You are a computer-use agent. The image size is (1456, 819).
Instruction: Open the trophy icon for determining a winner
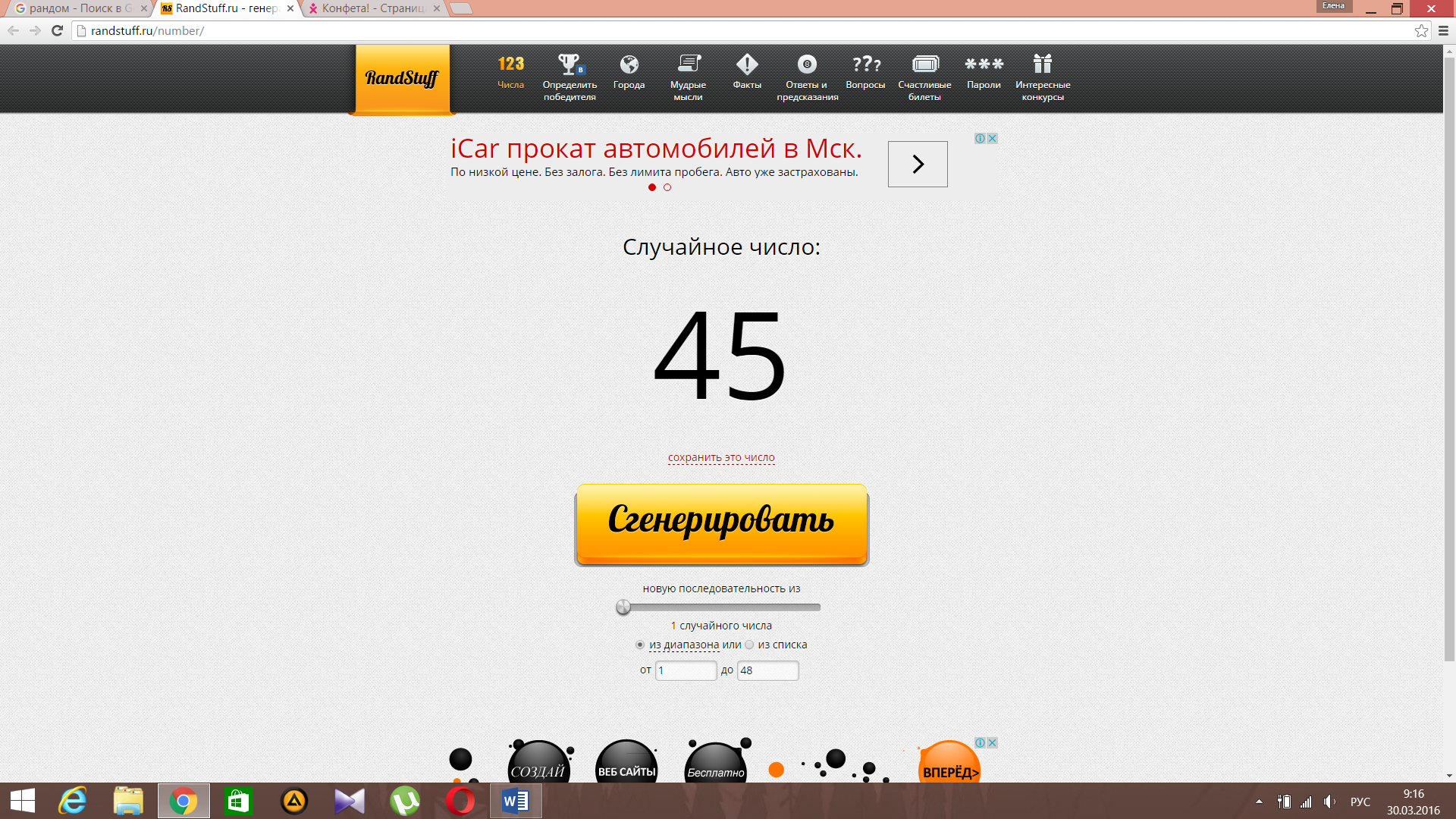[569, 64]
